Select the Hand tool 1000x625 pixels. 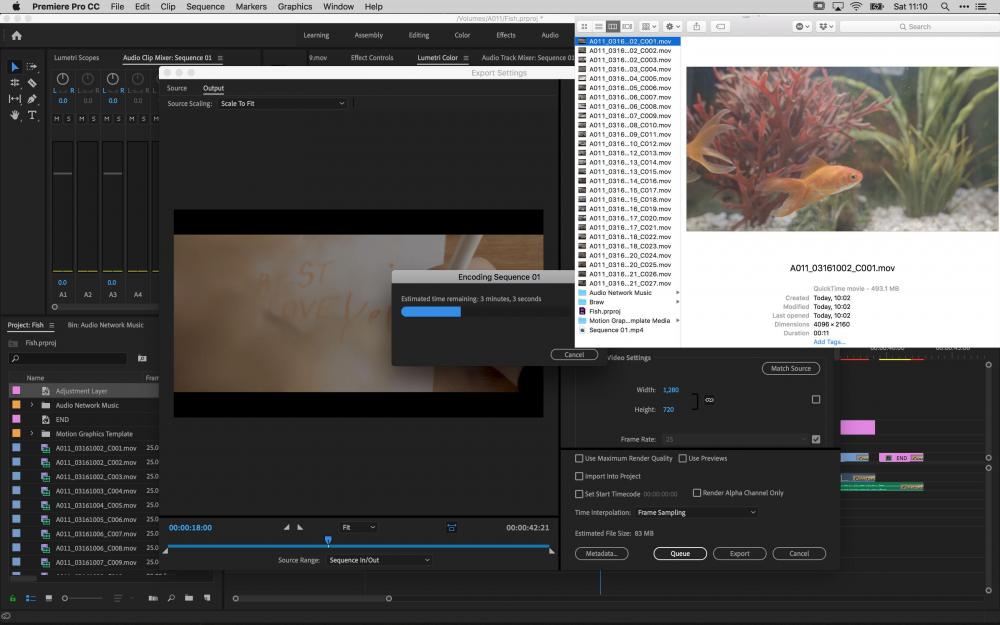point(15,115)
